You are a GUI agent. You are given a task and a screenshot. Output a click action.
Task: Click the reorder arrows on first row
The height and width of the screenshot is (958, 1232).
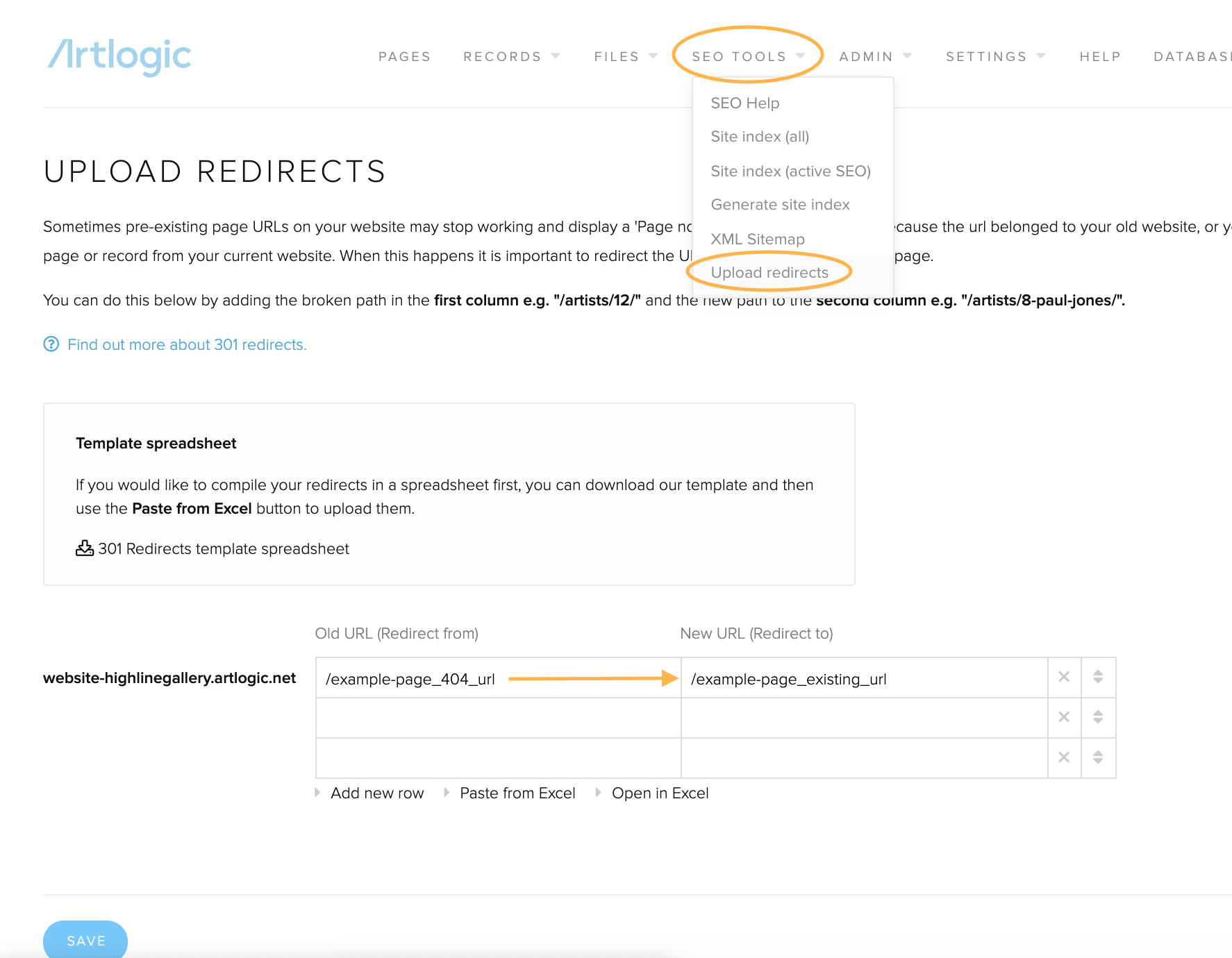tap(1098, 677)
